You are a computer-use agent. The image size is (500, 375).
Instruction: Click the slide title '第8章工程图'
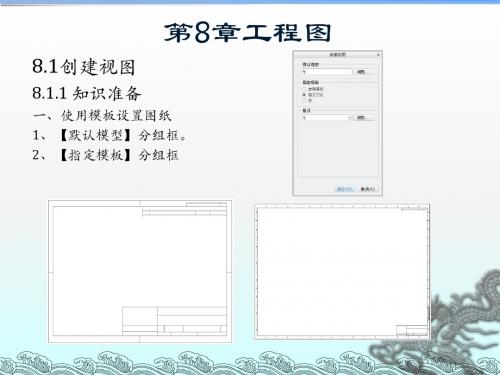coord(248,33)
